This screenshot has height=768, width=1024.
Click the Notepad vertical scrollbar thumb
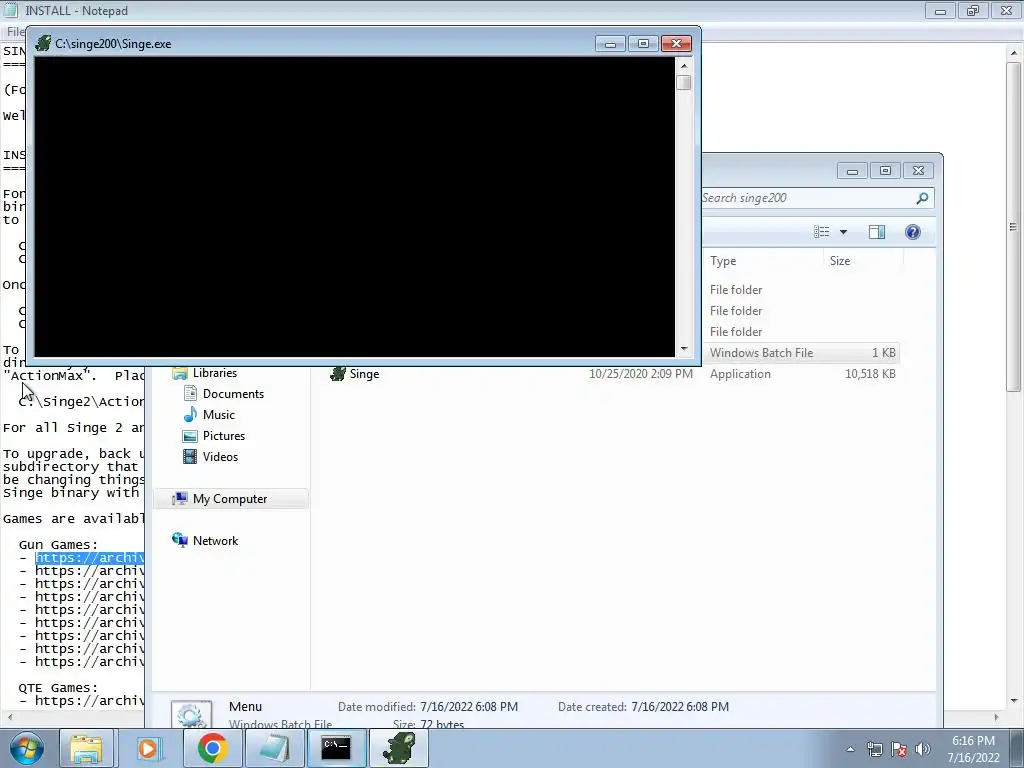click(1013, 227)
